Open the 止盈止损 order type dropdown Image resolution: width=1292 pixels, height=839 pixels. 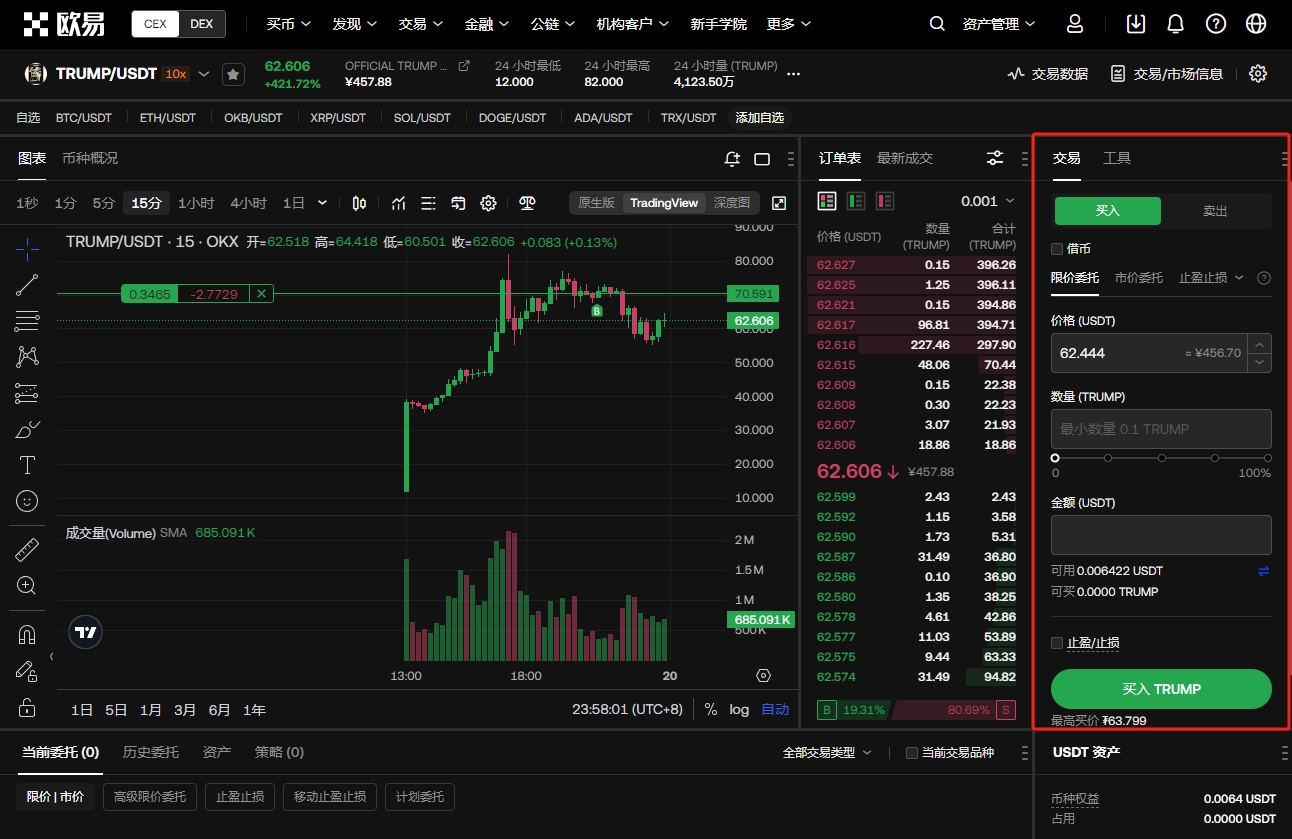(x=1210, y=277)
